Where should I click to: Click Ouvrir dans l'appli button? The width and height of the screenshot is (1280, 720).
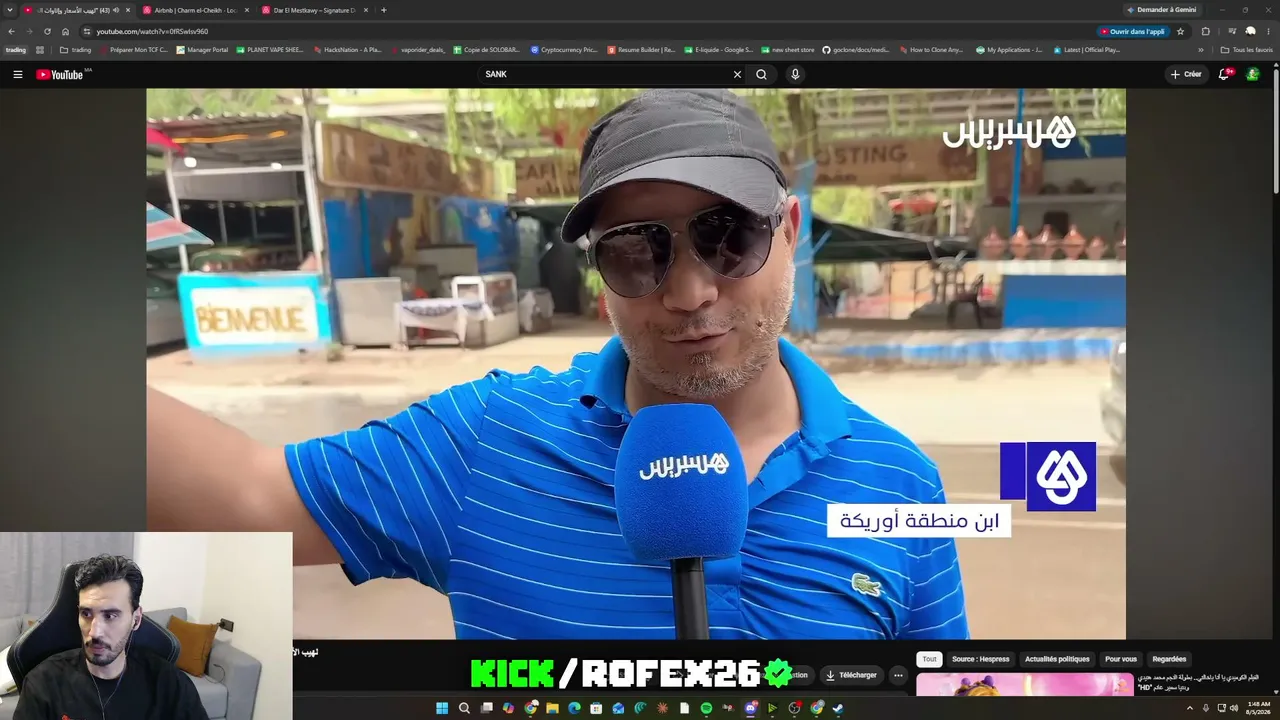(x=1132, y=31)
